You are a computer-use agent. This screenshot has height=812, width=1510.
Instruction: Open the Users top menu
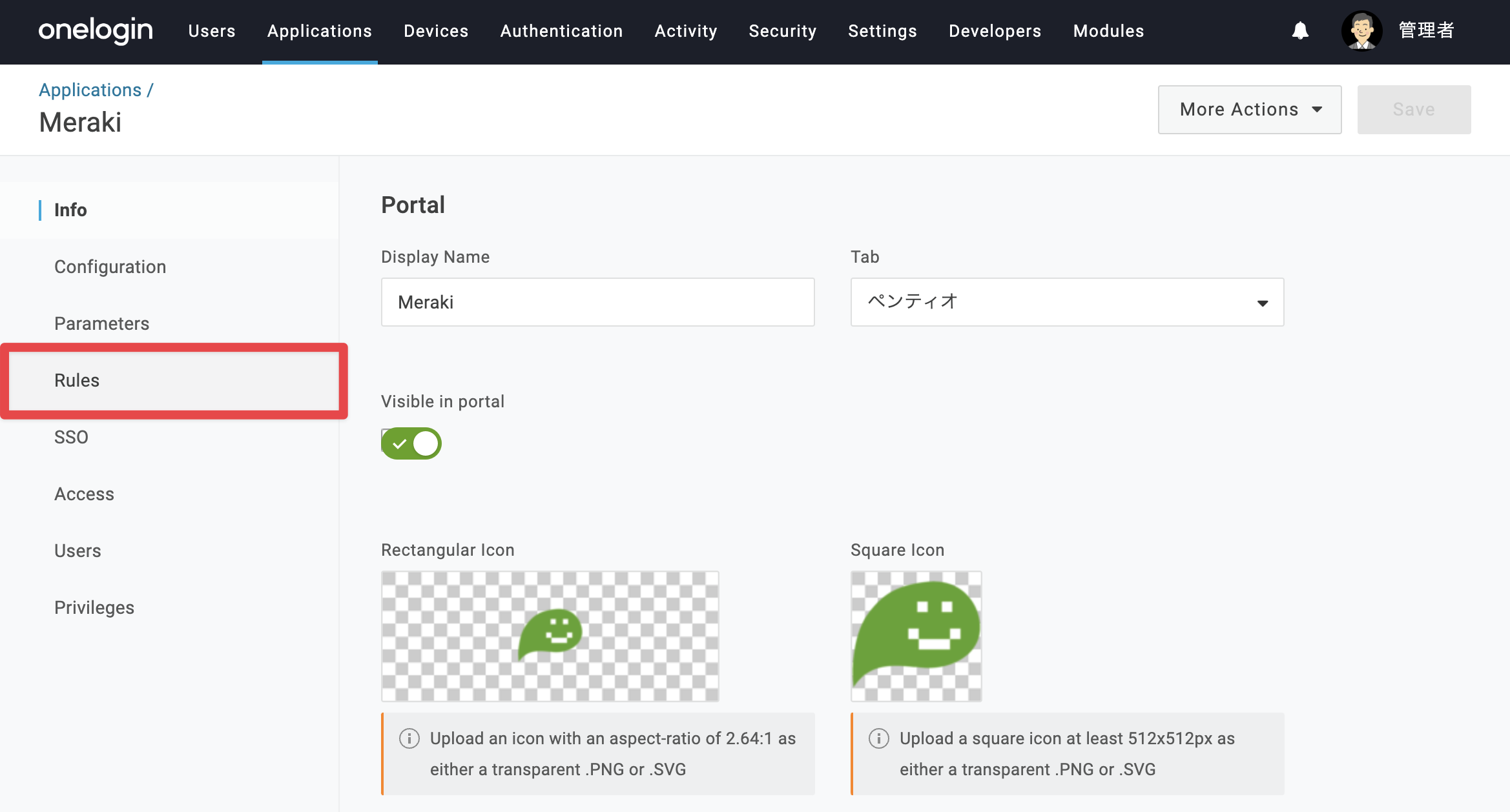pyautogui.click(x=212, y=31)
